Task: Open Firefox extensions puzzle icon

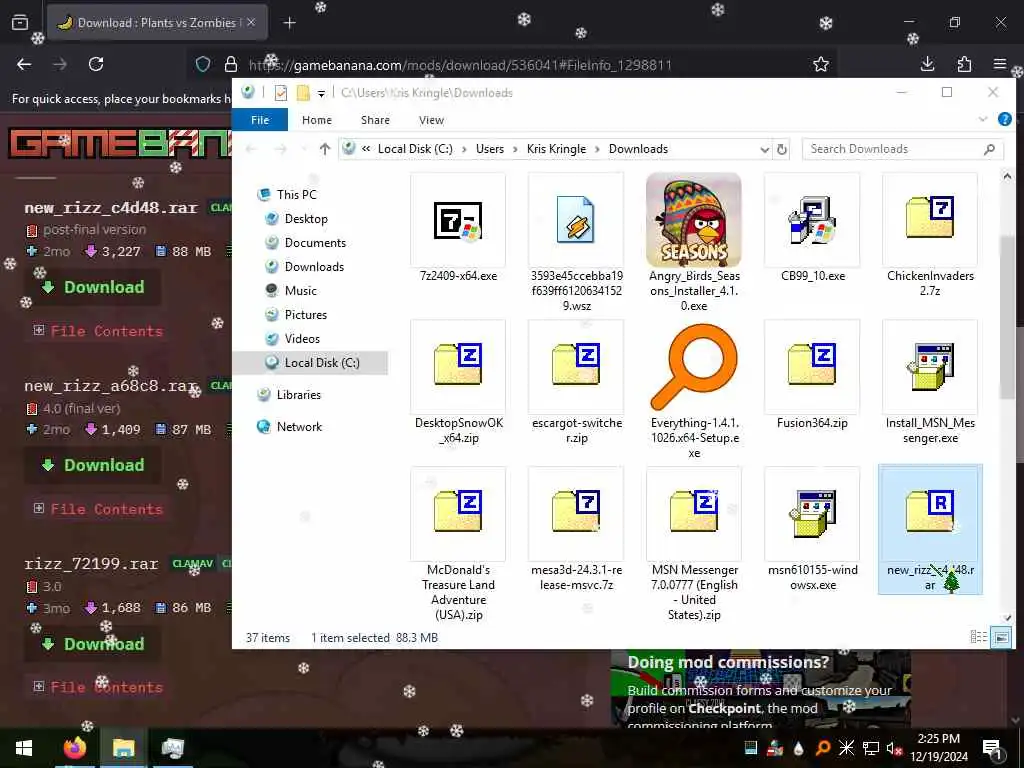Action: pos(964,64)
